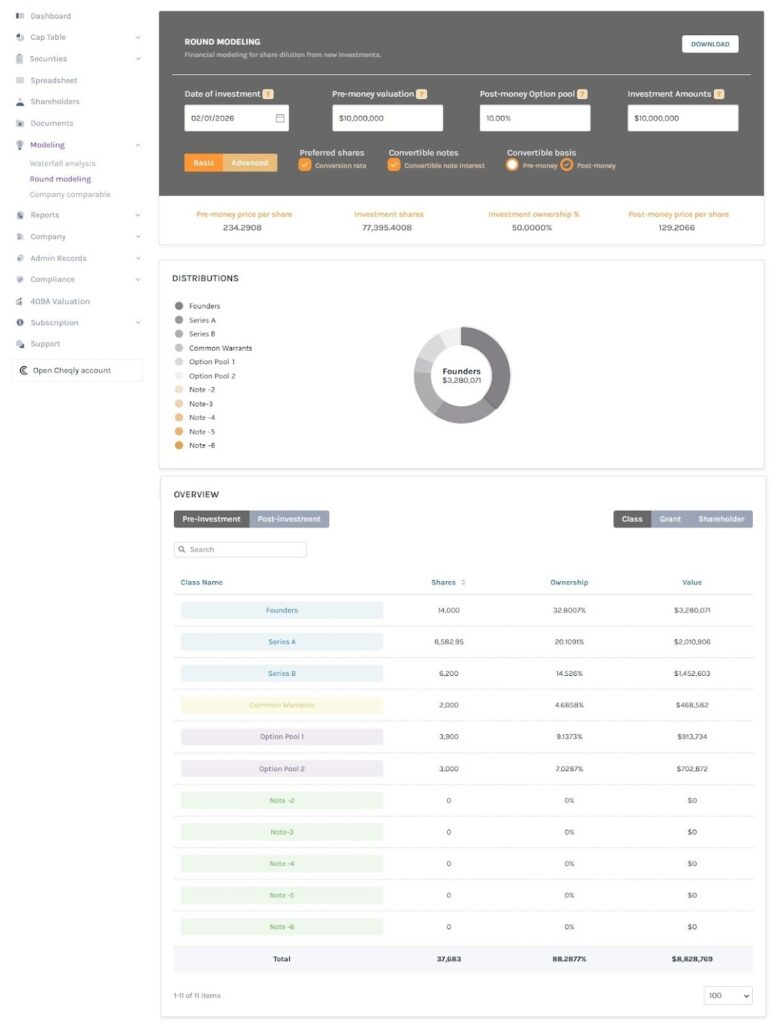Click the Founders legend color dot
This screenshot has height=1024, width=772.
179,306
